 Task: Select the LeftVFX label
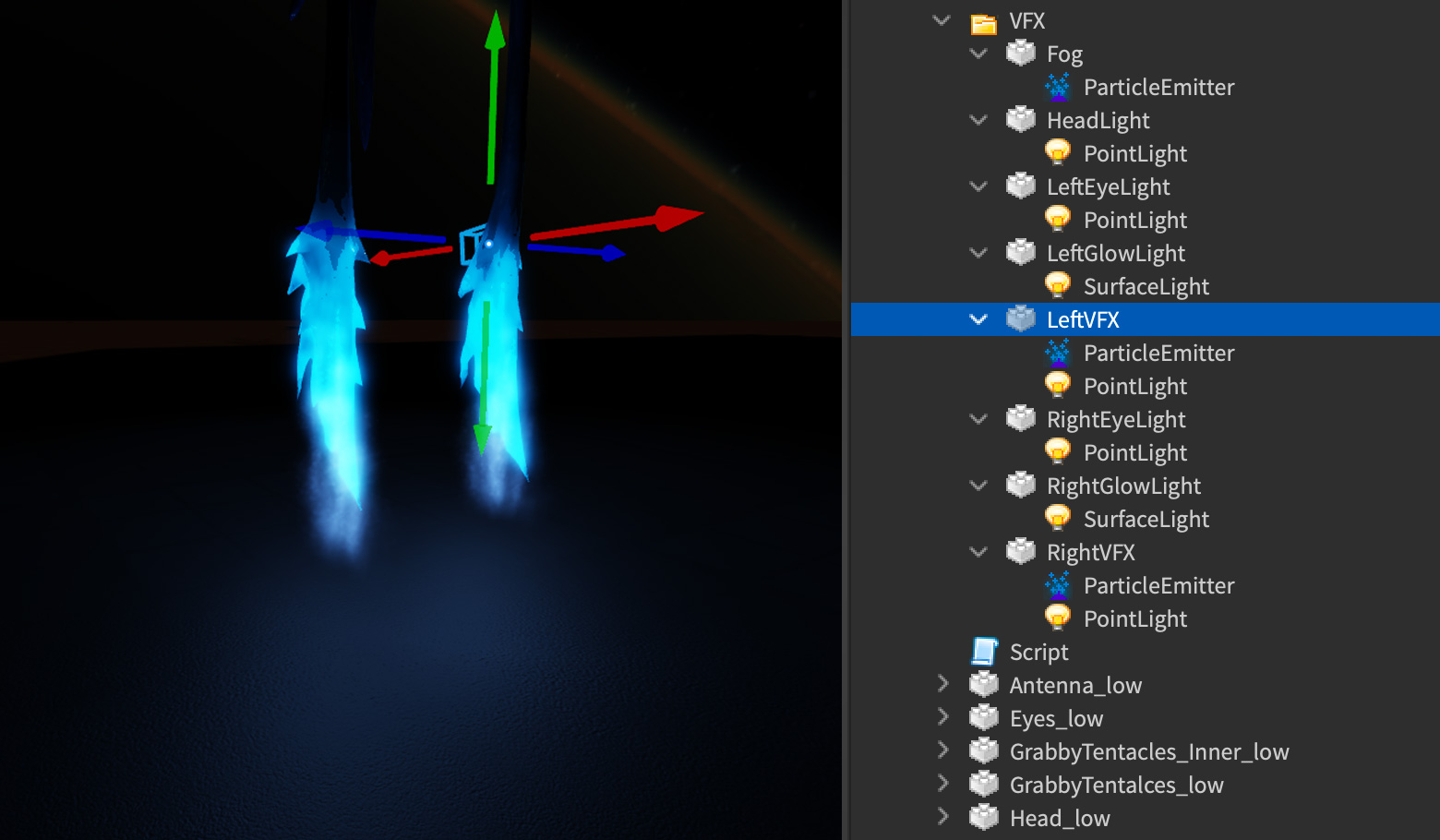point(1083,320)
